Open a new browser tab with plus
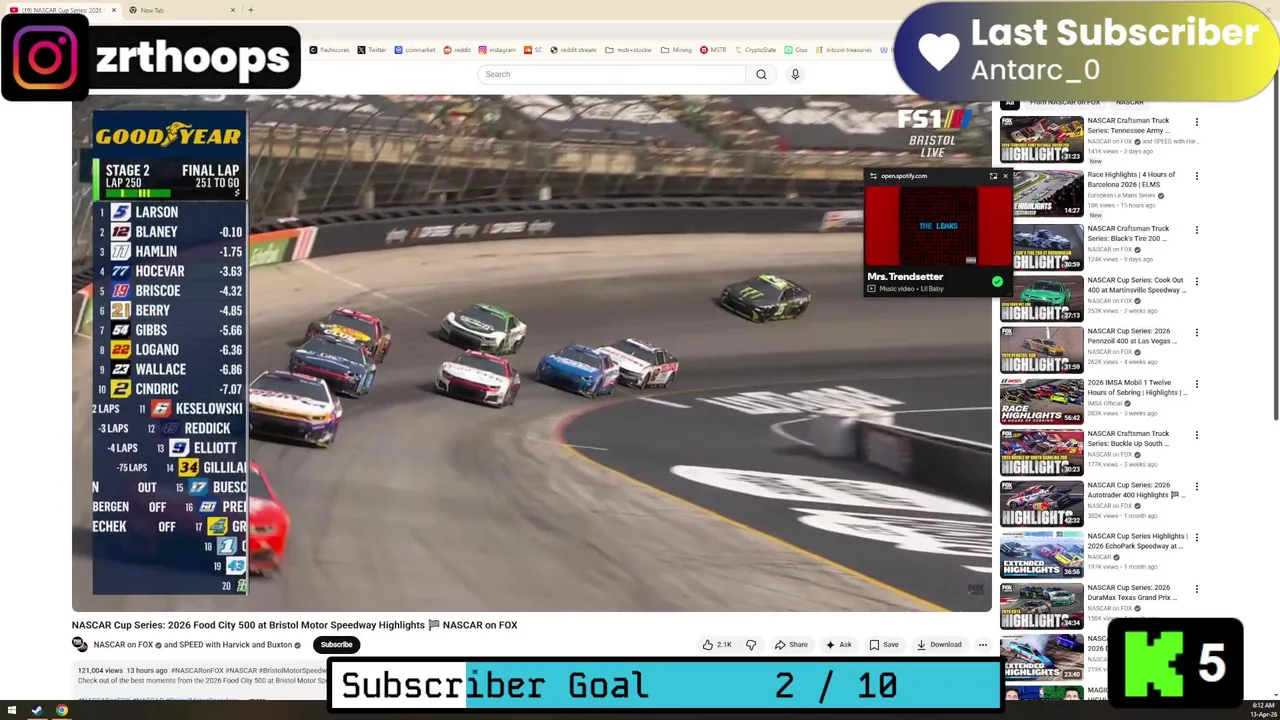Viewport: 1280px width, 720px height. pos(250,10)
